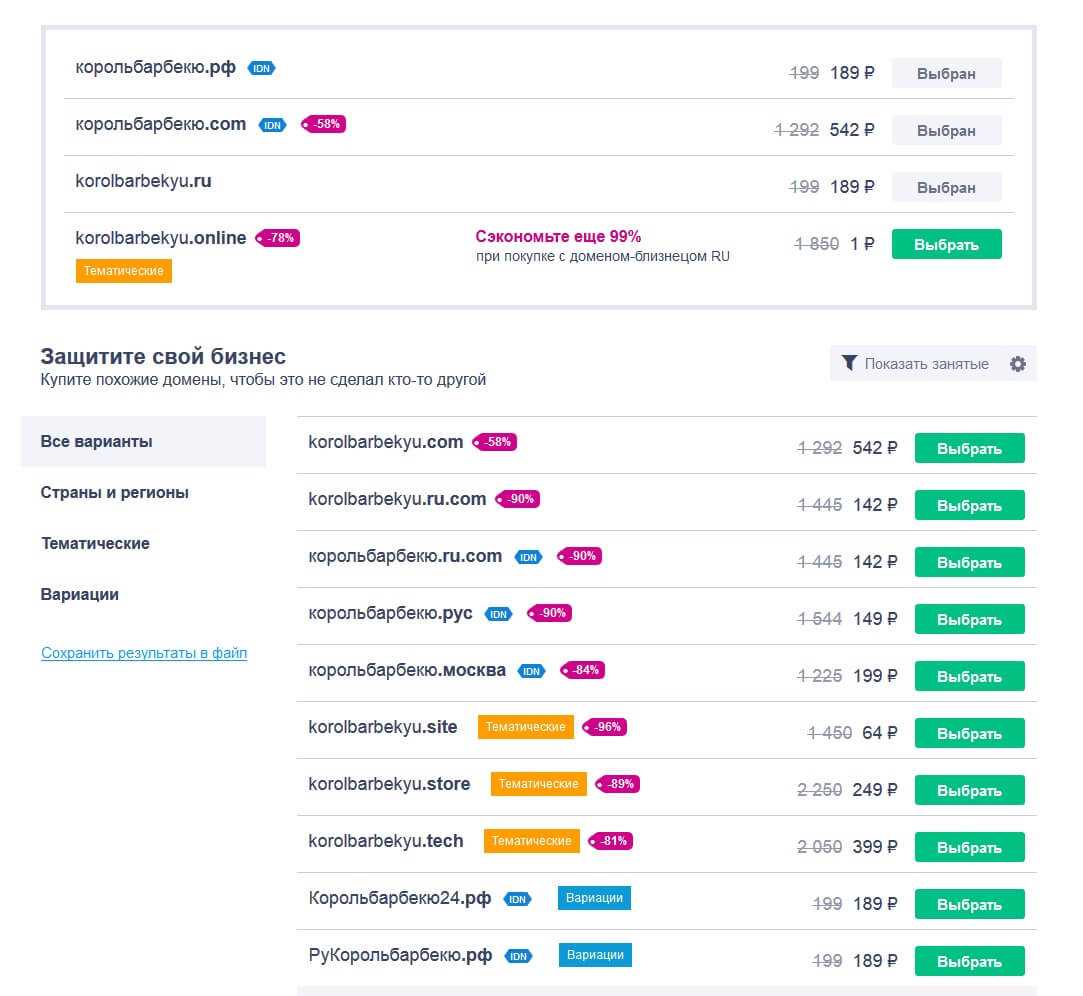Click the IDN badge for РуКорольбарбекю.рф
The height and width of the screenshot is (996, 1083).
(x=518, y=956)
